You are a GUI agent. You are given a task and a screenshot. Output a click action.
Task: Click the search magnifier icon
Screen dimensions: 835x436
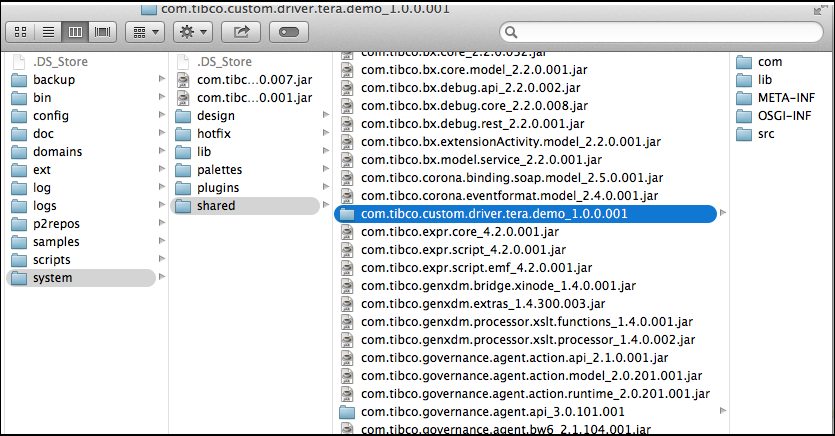[511, 32]
